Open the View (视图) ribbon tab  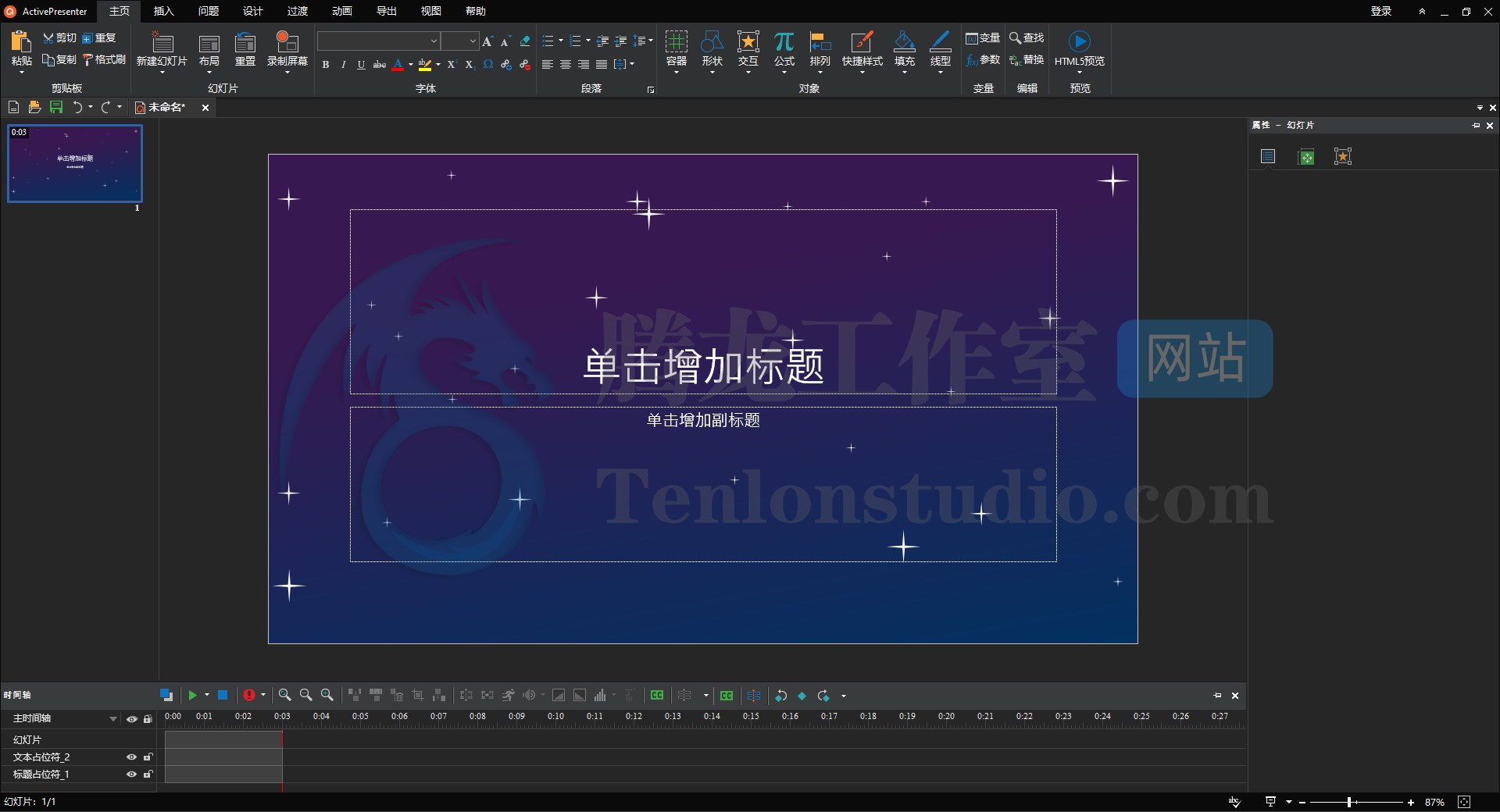(x=430, y=11)
